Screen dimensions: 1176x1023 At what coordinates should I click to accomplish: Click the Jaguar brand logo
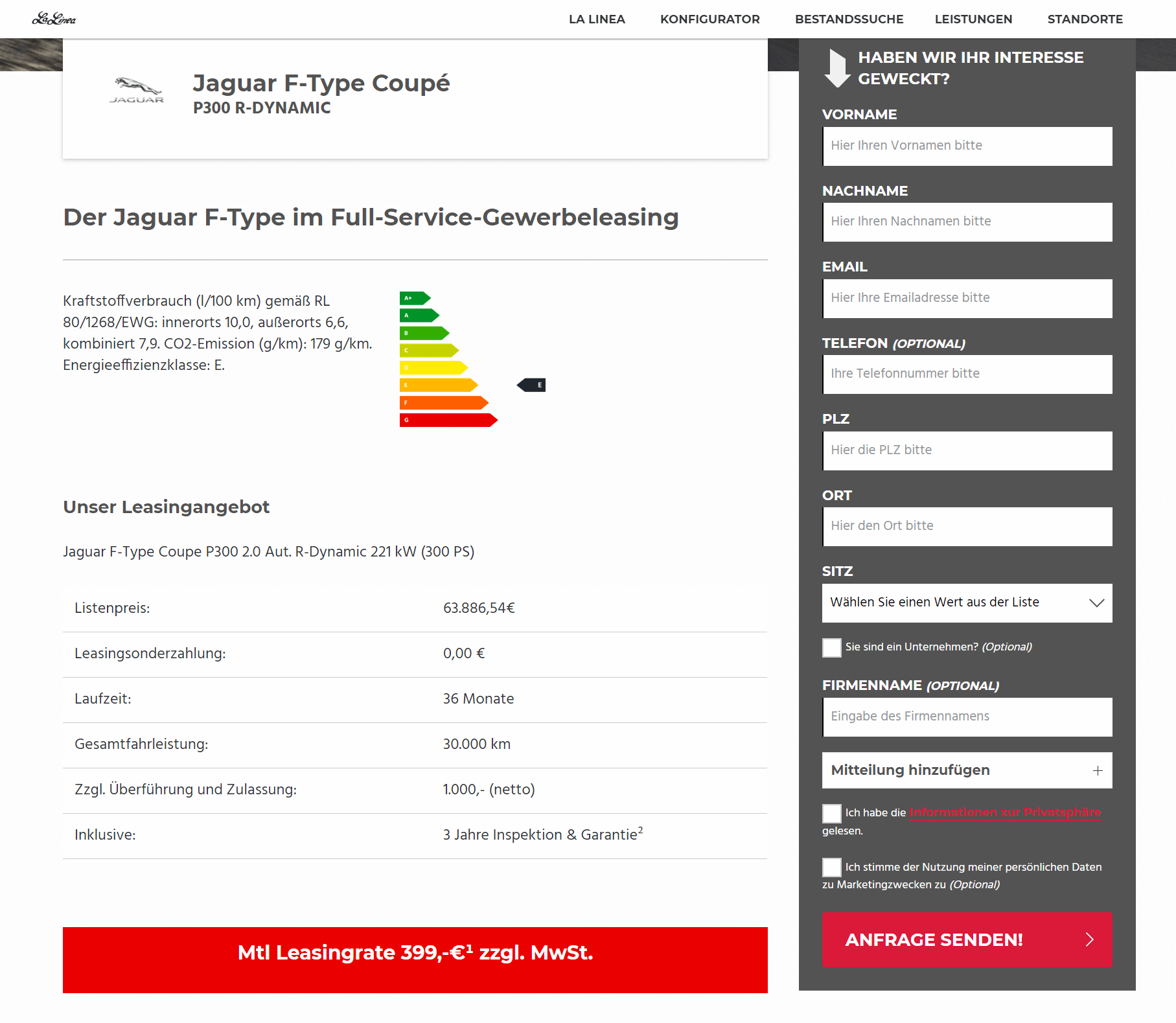pyautogui.click(x=137, y=90)
